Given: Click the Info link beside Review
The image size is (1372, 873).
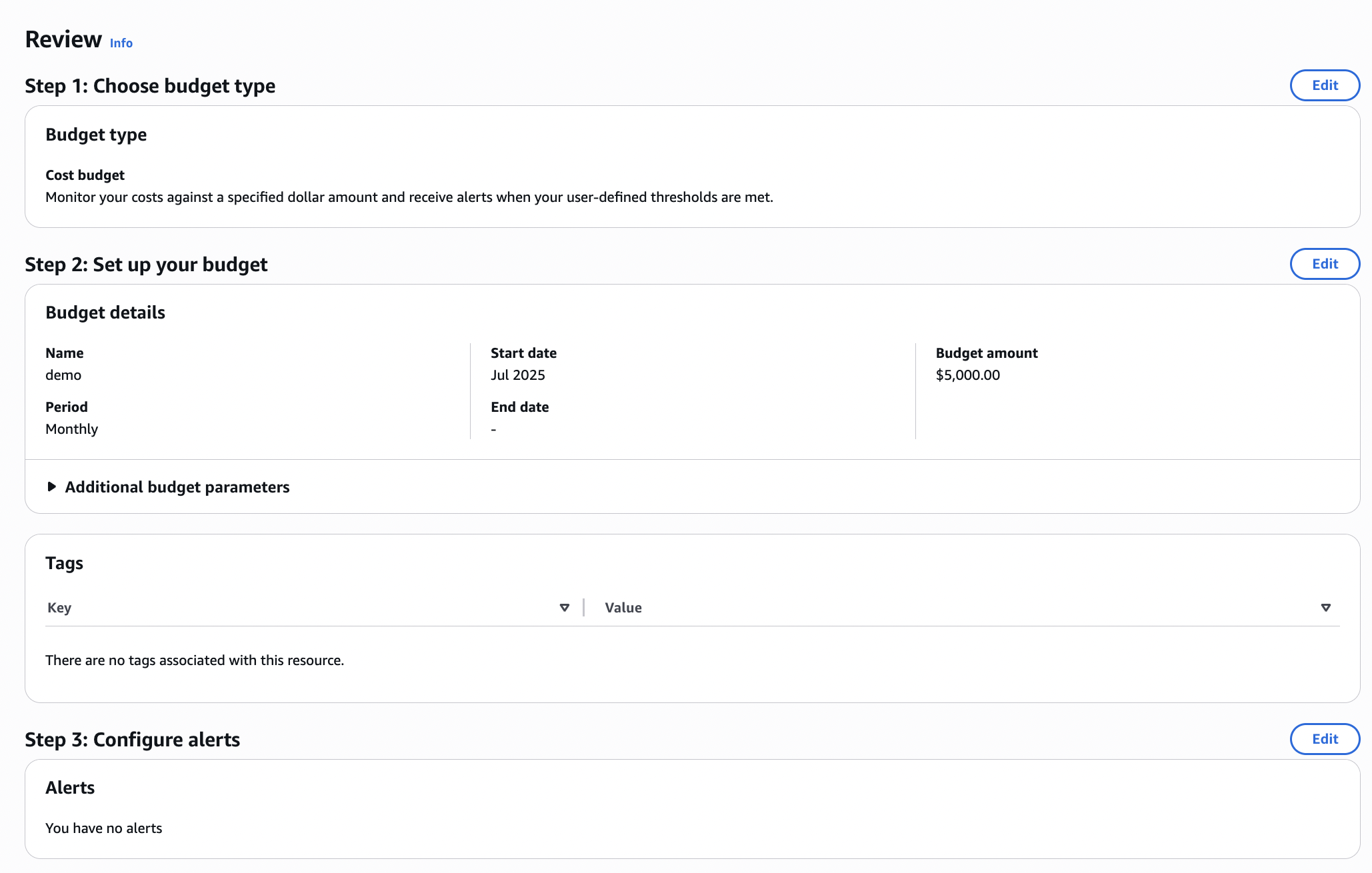Looking at the screenshot, I should click(121, 43).
